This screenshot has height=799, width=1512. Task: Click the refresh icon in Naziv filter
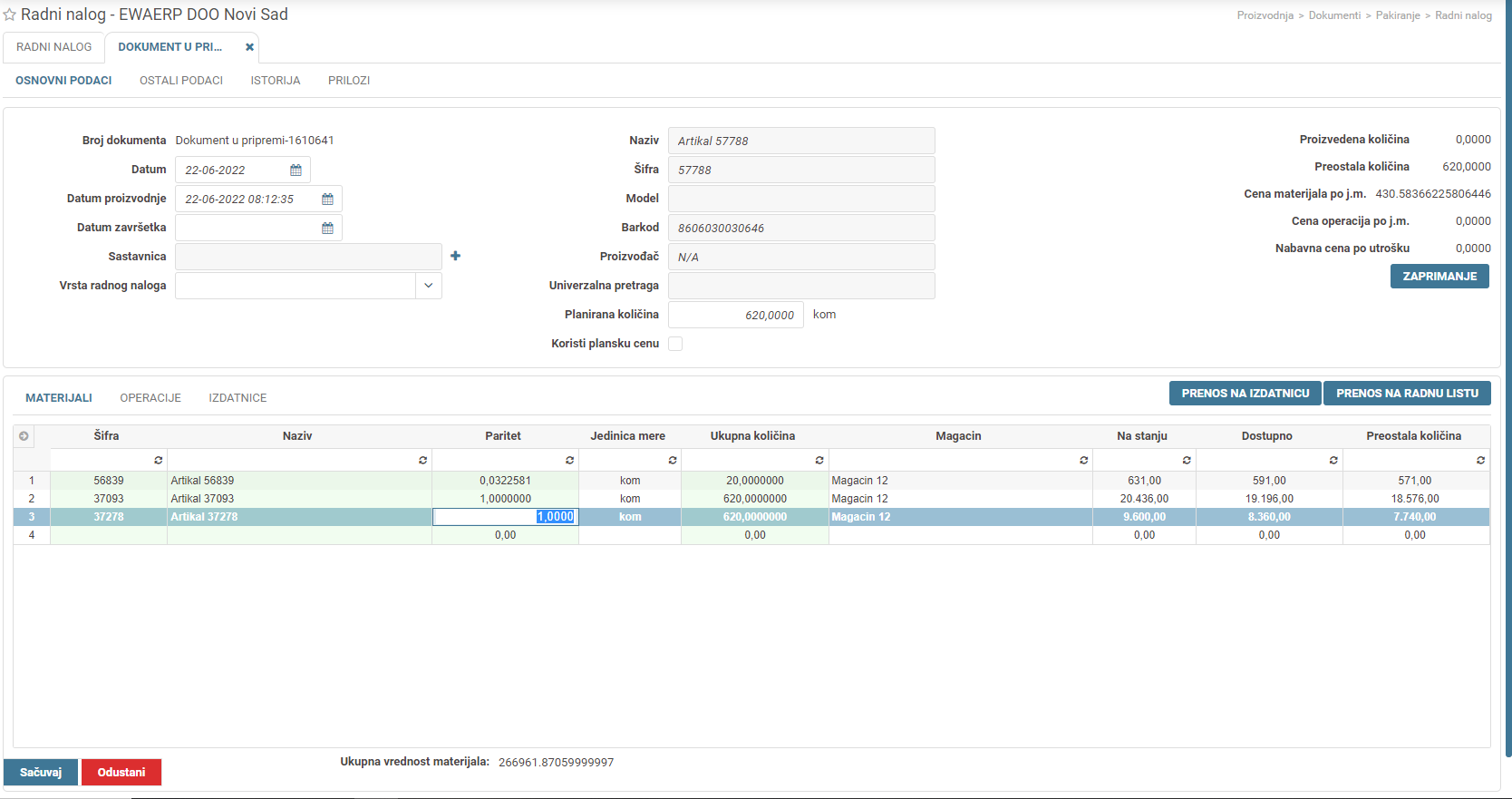[422, 461]
